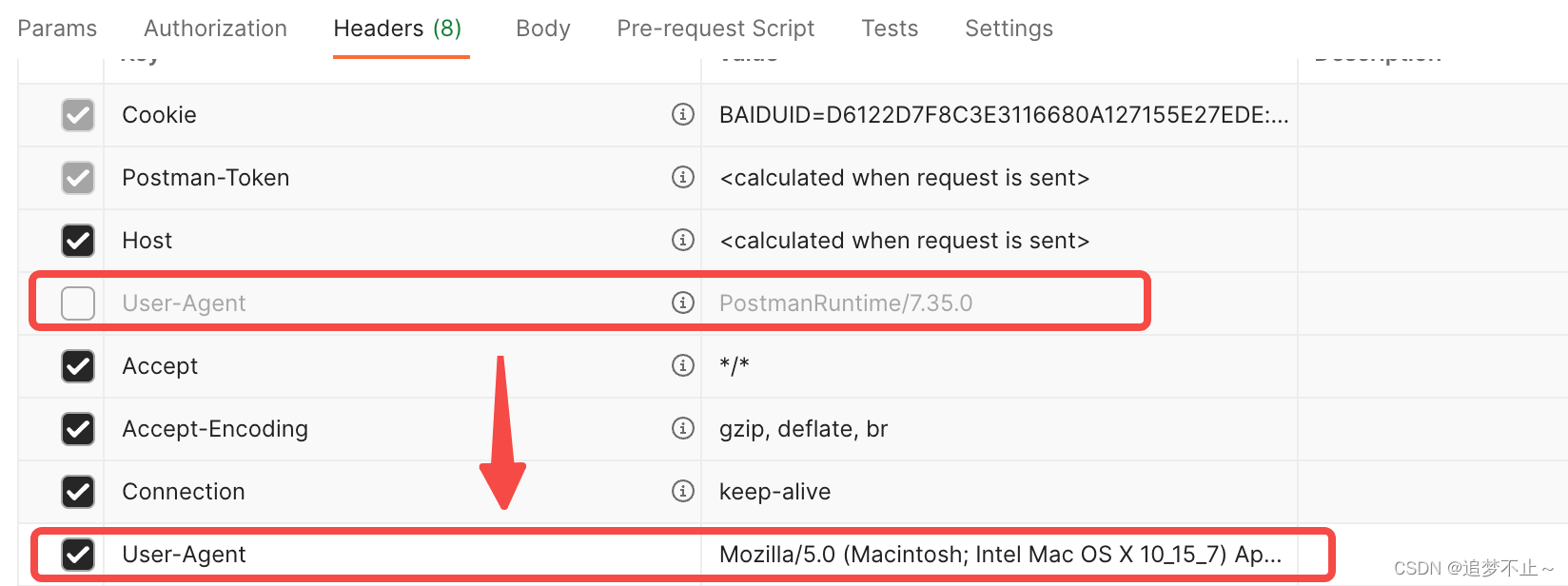Open the Tests tab

[x=890, y=29]
